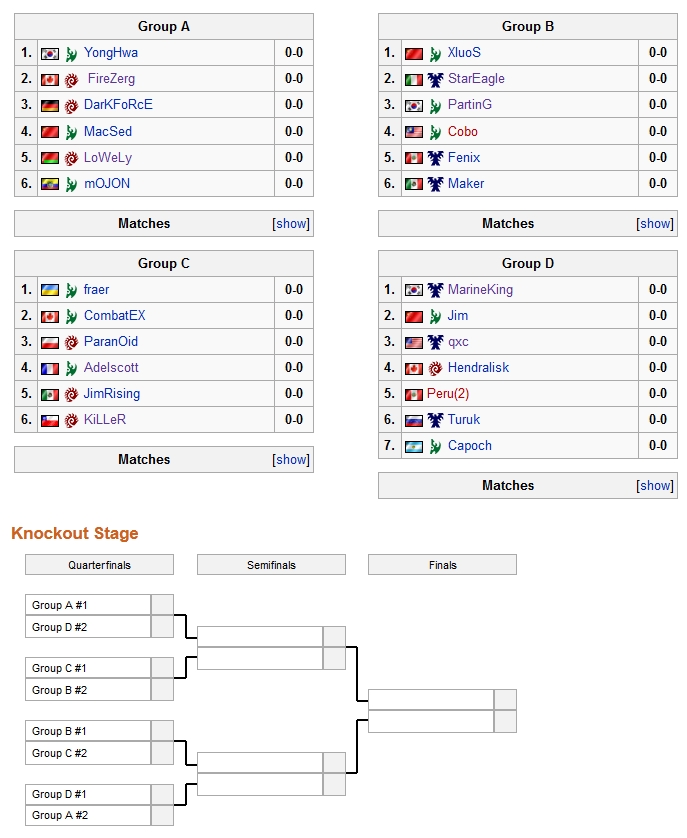The height and width of the screenshot is (838, 687).
Task: Click the Finals column header in the bracket
Action: (442, 565)
